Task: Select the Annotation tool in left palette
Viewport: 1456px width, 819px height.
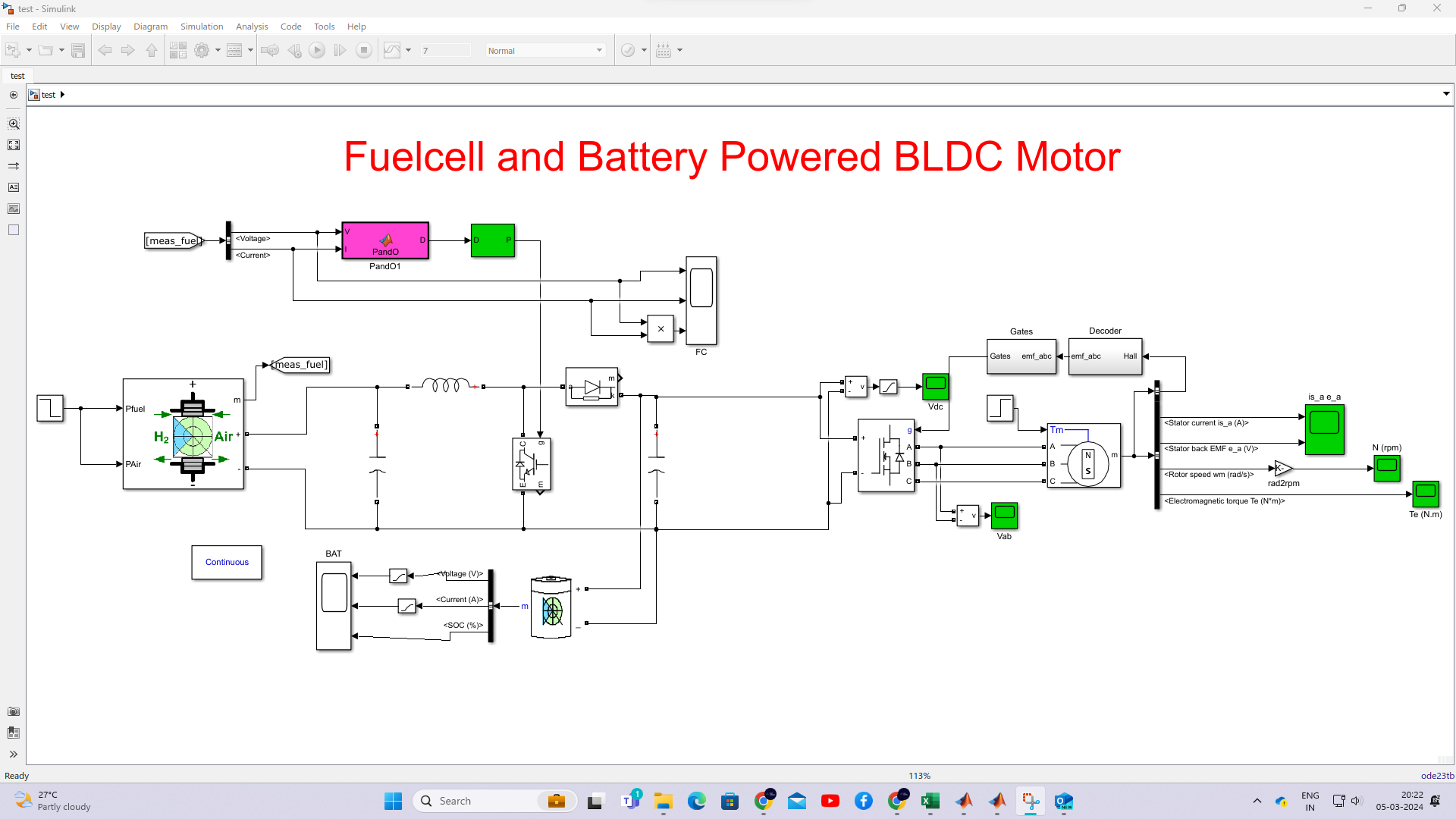Action: pyautogui.click(x=14, y=187)
